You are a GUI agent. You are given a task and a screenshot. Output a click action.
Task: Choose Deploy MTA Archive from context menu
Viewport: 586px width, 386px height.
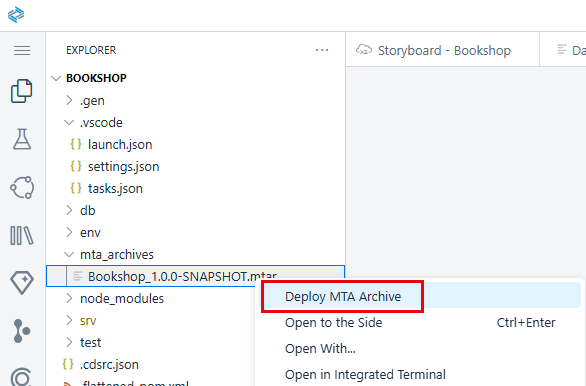click(420, 296)
